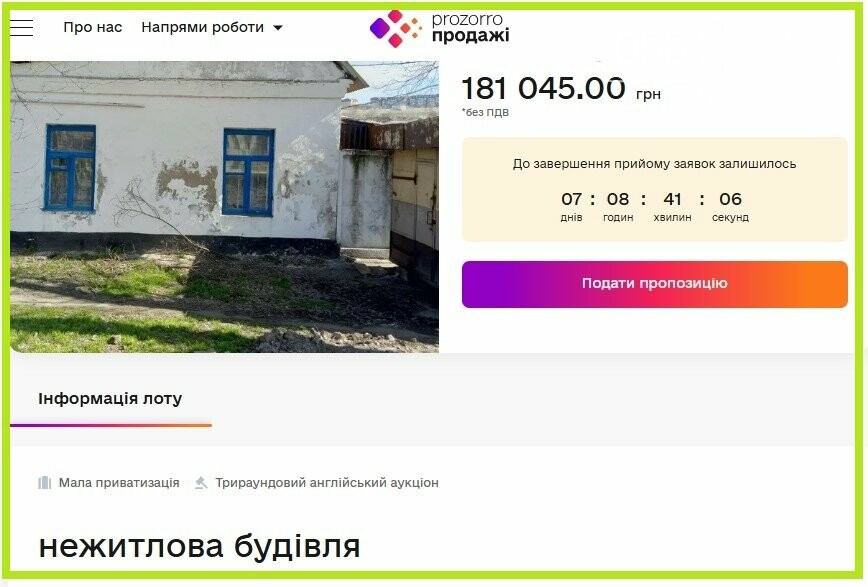Expand the Напрями роботи dropdown menu
The width and height of the screenshot is (868, 587).
pos(212,27)
